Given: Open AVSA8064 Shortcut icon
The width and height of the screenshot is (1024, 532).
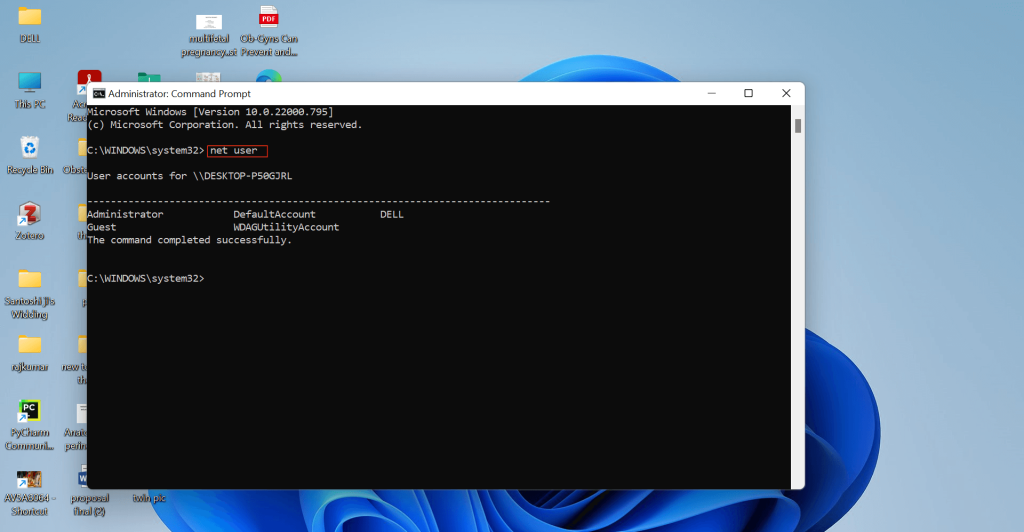Looking at the screenshot, I should pos(29,493).
